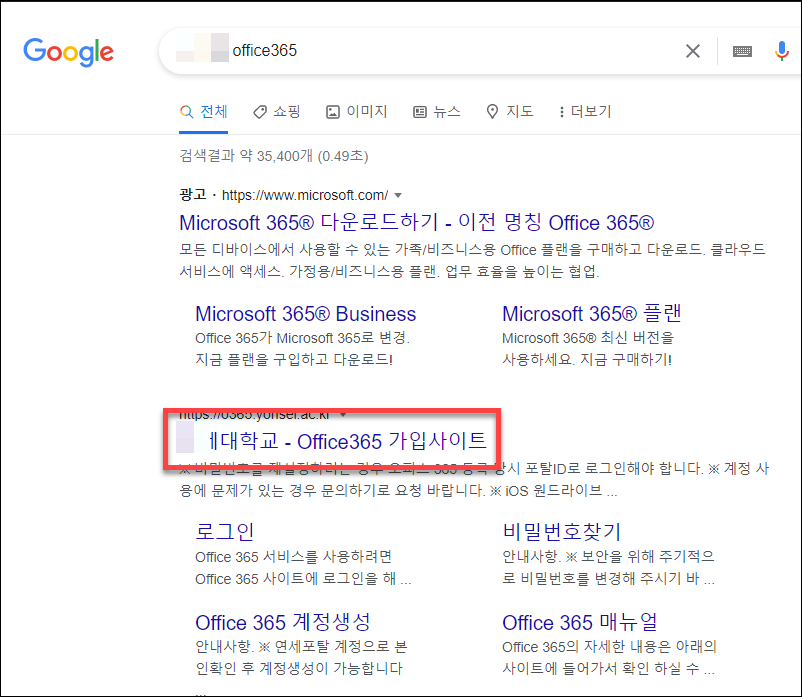Switch to the 이미지 tab

[x=357, y=111]
